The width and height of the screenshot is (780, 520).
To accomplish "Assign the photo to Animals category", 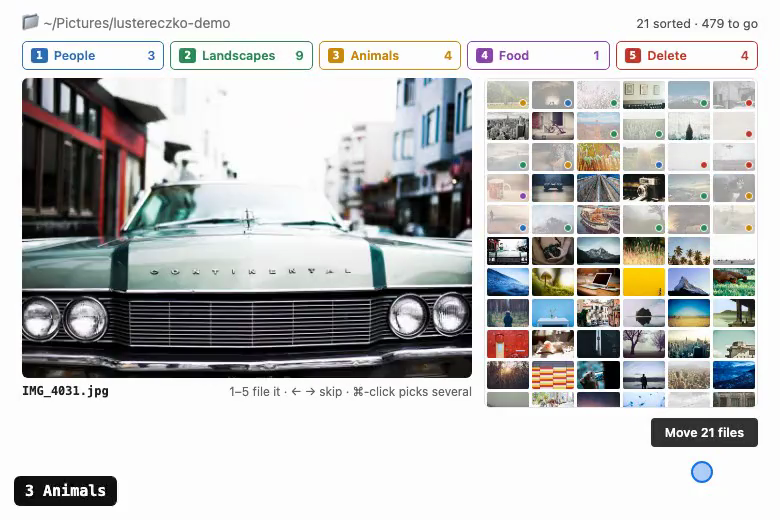I will [390, 56].
